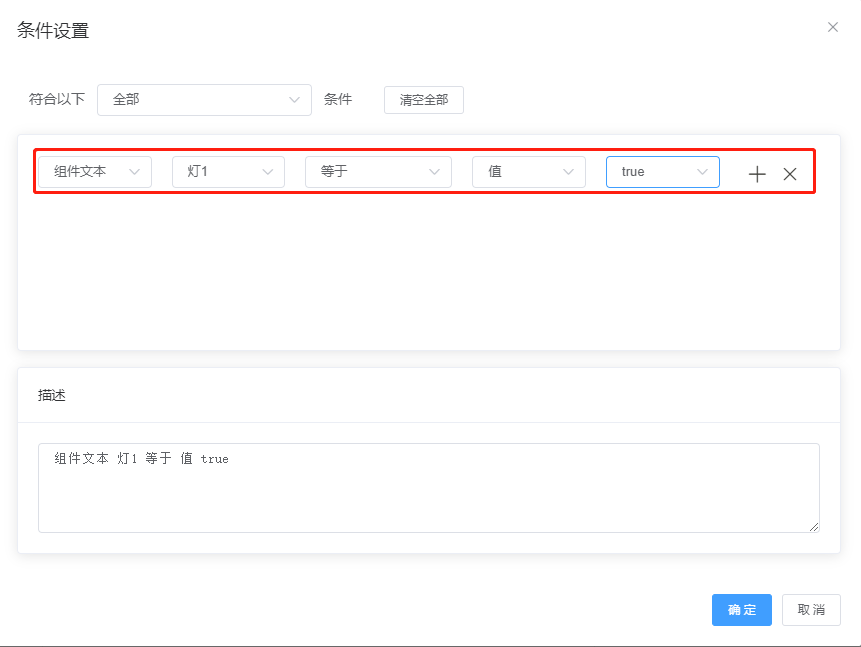
Task: Click the resize handle of description box
Action: pyautogui.click(x=814, y=527)
